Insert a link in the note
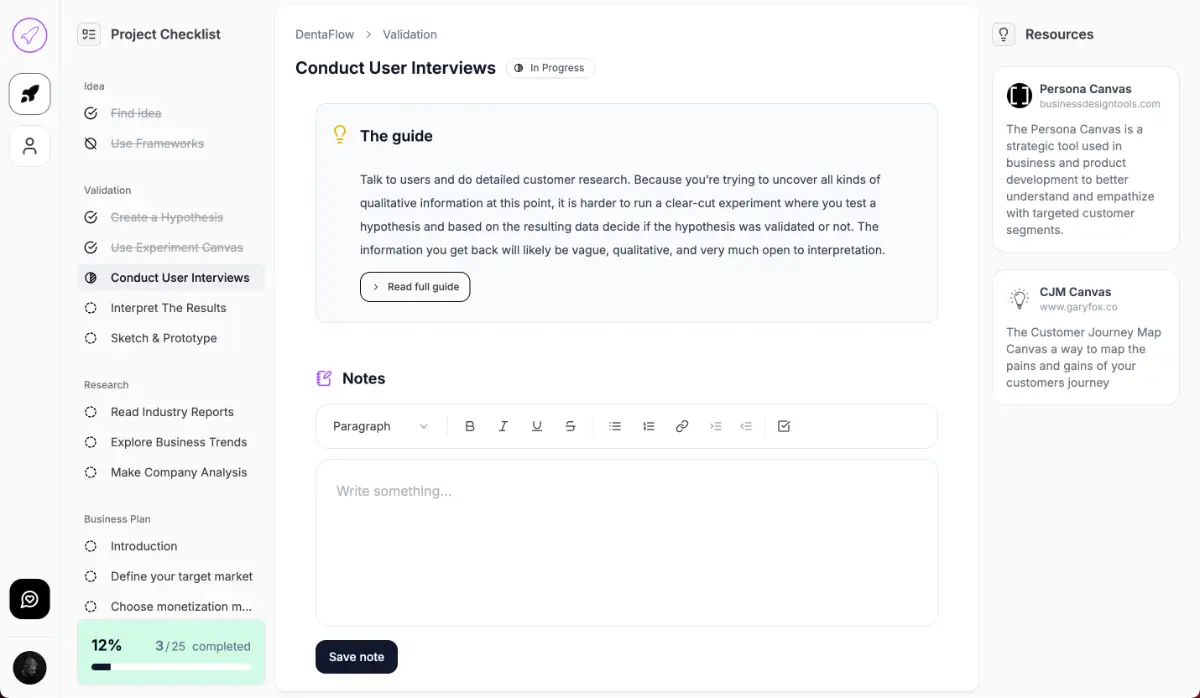Image resolution: width=1200 pixels, height=698 pixels. click(x=682, y=426)
